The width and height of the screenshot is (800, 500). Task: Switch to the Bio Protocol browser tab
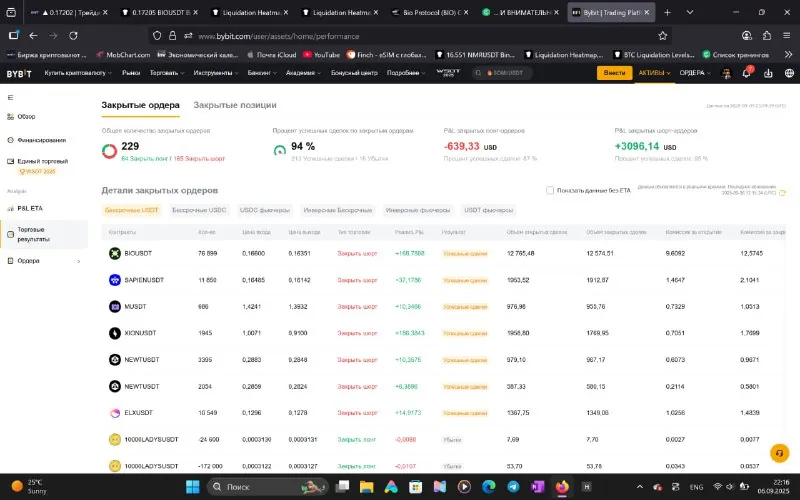pyautogui.click(x=432, y=12)
